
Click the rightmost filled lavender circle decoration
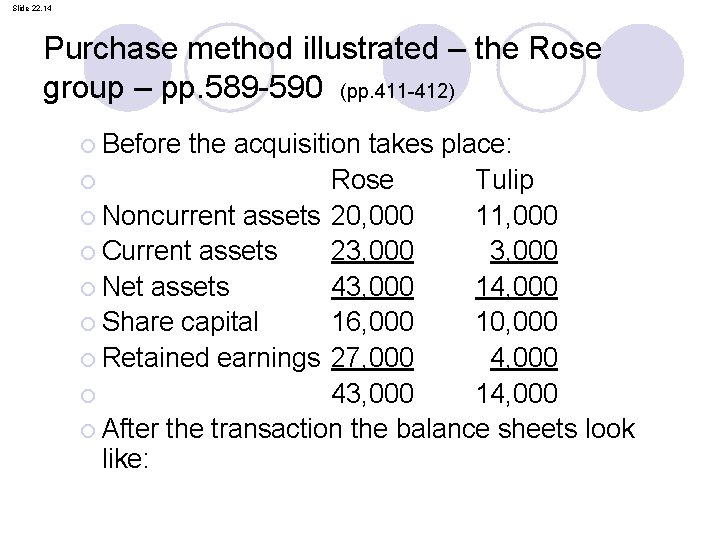(640, 67)
